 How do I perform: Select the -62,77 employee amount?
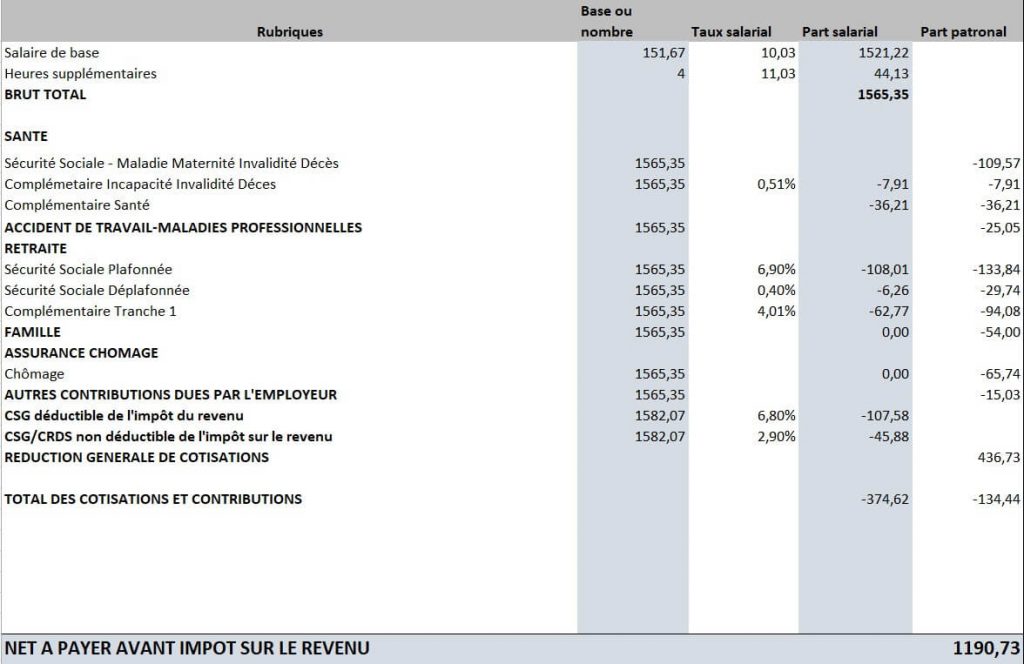pyautogui.click(x=889, y=311)
